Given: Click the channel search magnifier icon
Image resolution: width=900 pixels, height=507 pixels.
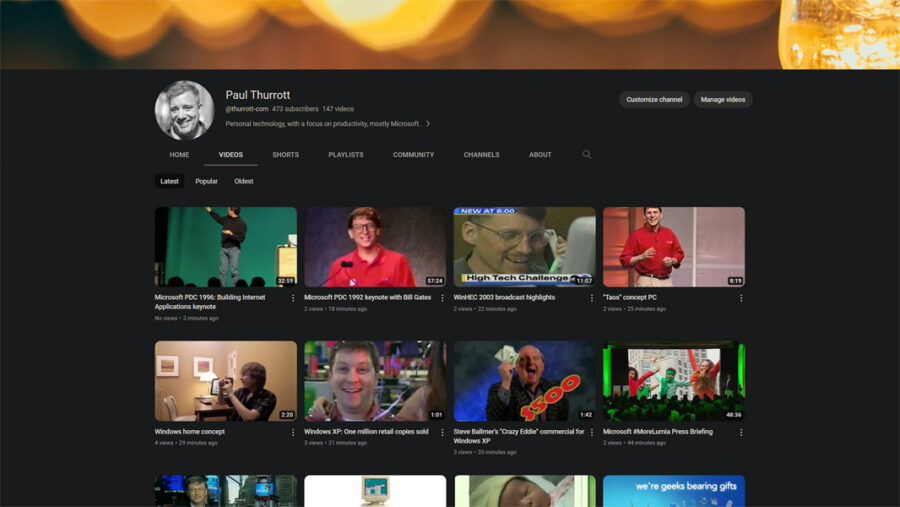Looking at the screenshot, I should click(587, 154).
